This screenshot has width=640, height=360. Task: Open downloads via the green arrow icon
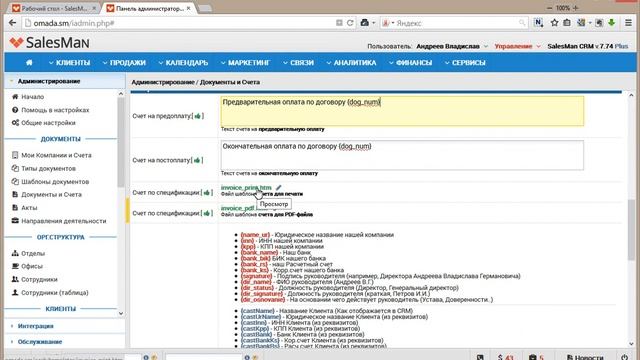tap(611, 23)
